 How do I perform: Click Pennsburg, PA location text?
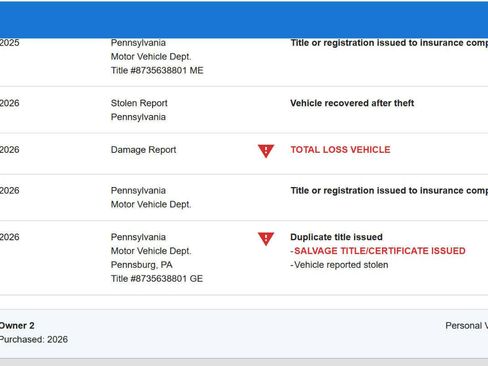coord(141,265)
